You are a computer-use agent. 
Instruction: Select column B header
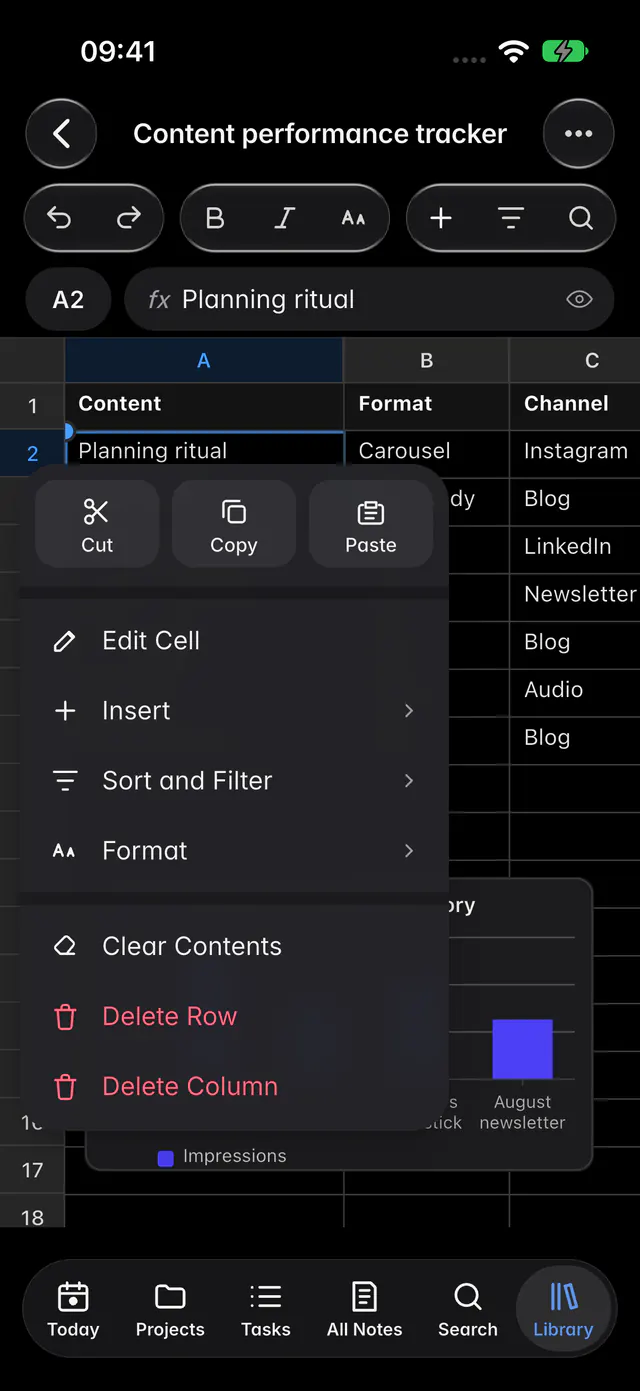pyautogui.click(x=426, y=360)
